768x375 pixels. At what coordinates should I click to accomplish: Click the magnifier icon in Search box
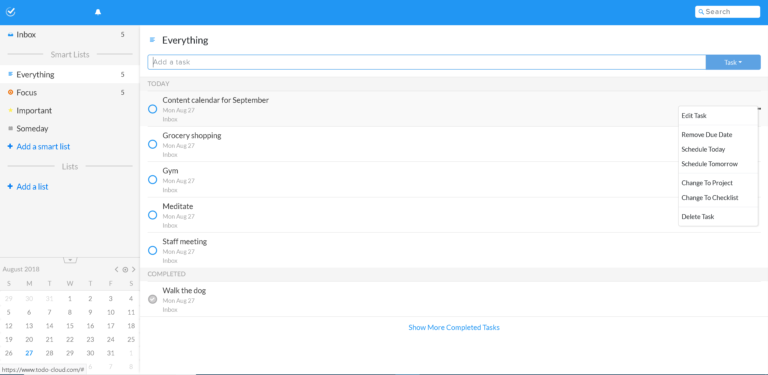click(701, 12)
